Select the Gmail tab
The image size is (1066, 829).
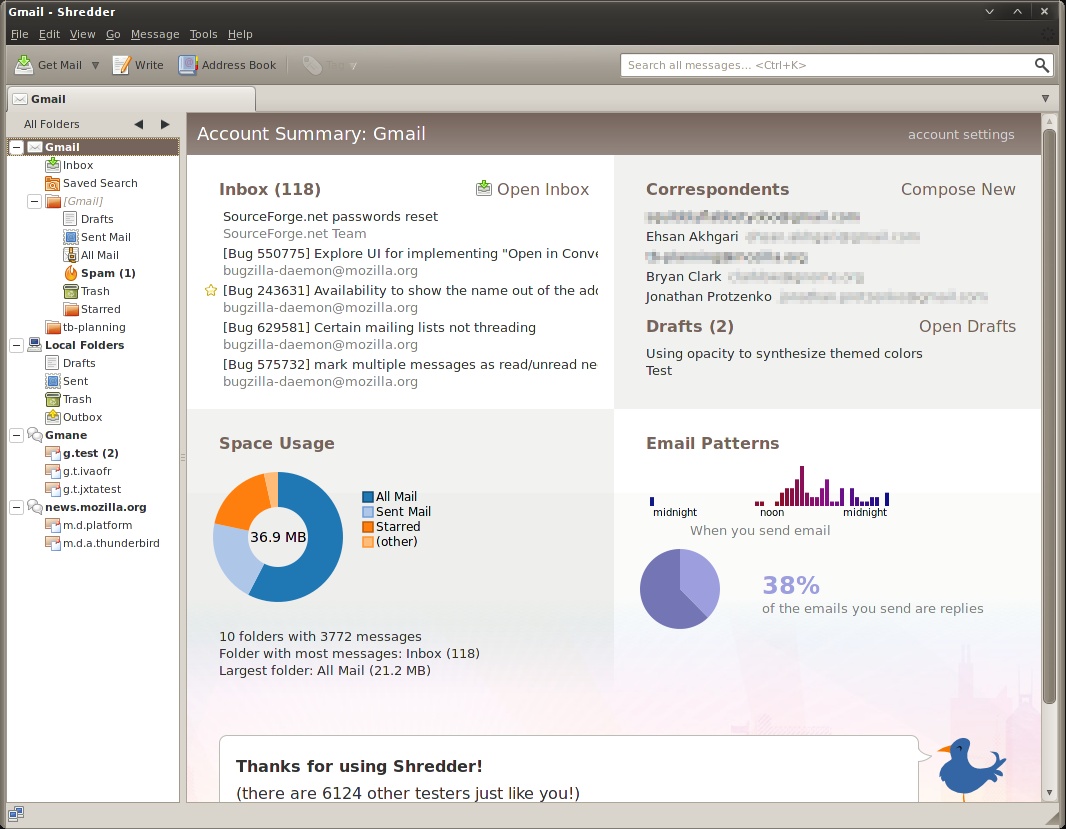tap(131, 99)
